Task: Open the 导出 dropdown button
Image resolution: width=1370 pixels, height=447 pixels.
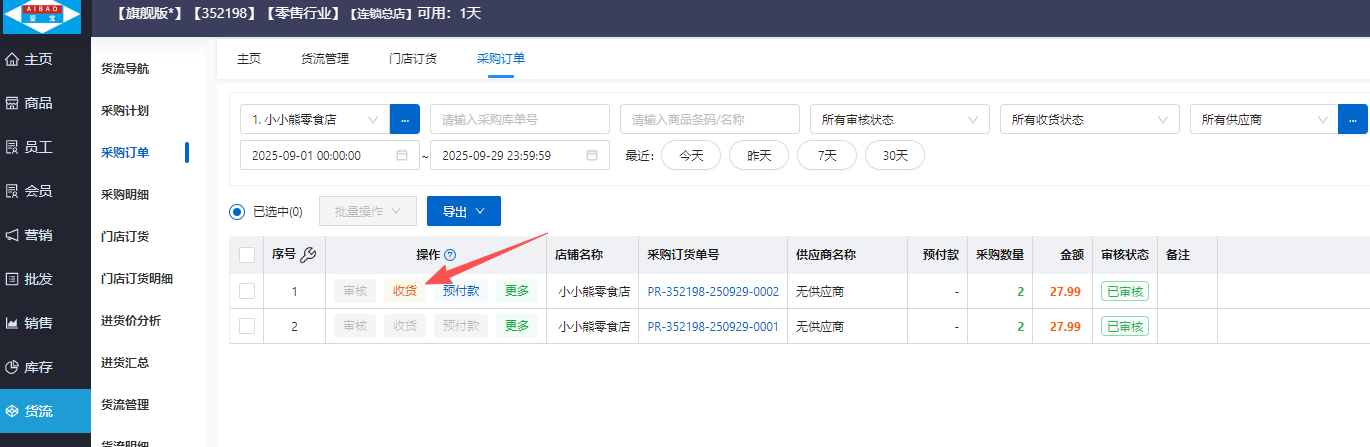Action: point(463,211)
